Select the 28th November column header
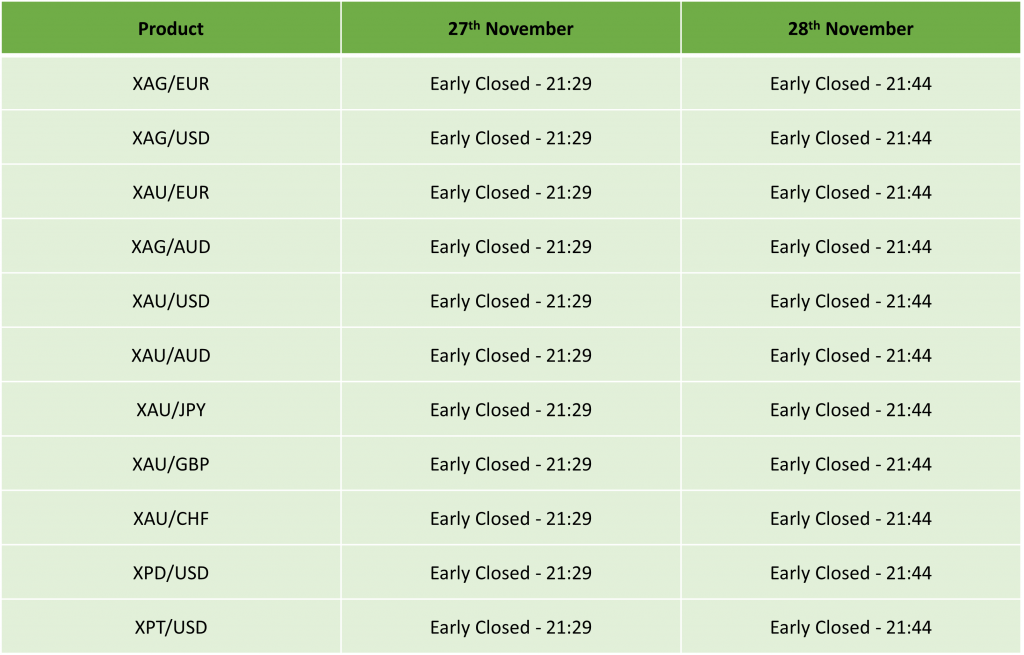The width and height of the screenshot is (1024, 655). click(851, 28)
